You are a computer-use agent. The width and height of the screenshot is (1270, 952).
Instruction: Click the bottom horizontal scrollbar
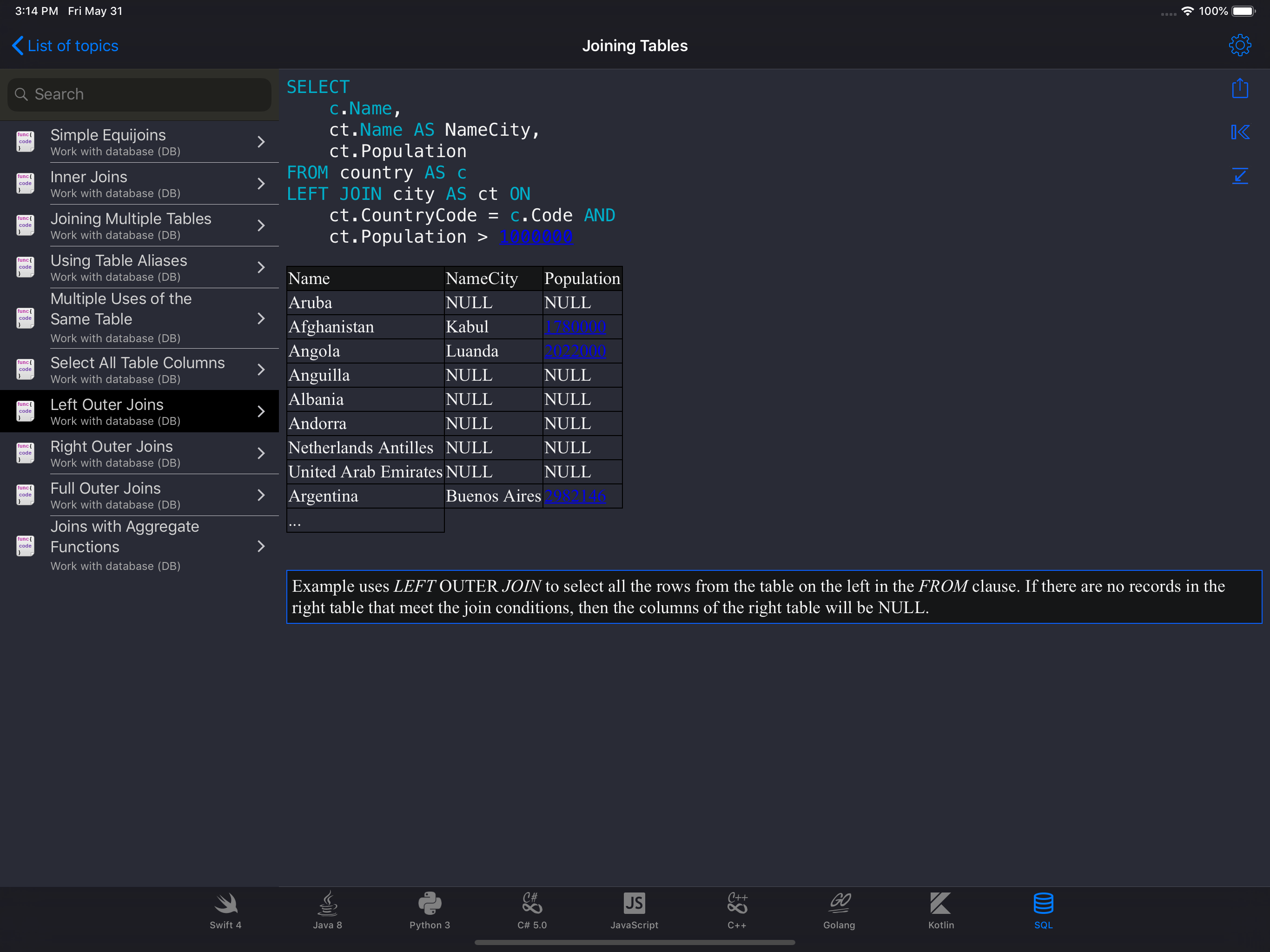(635, 942)
